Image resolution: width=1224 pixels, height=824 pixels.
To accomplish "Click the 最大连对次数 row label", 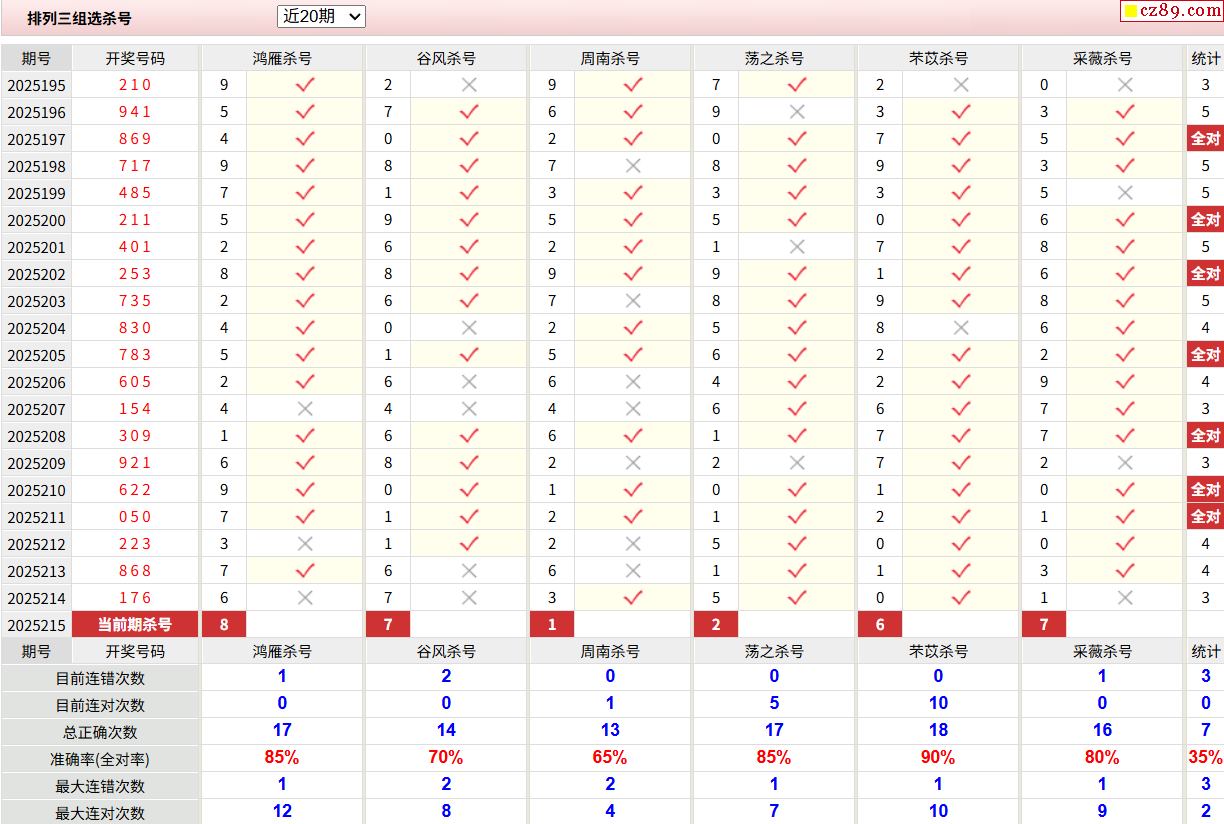I will (x=100, y=813).
